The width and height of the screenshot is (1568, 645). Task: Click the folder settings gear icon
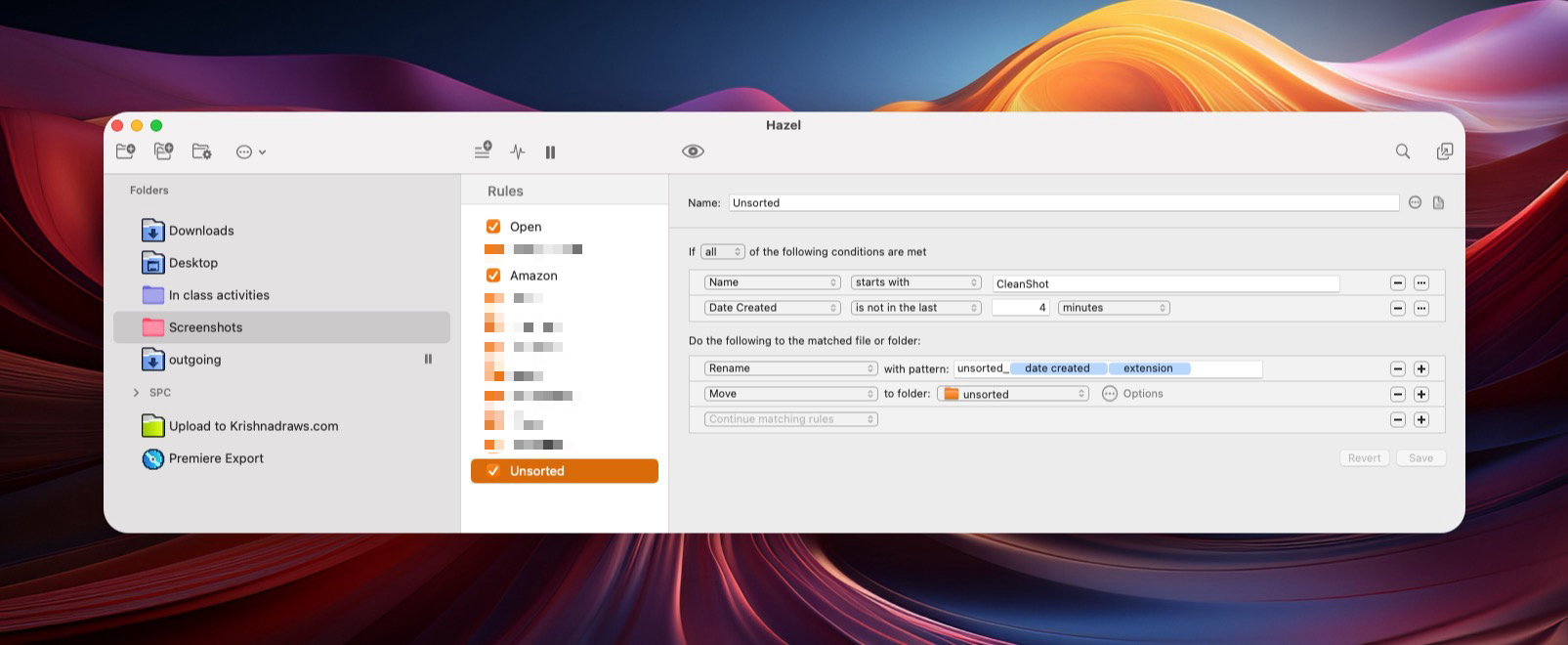(x=201, y=151)
